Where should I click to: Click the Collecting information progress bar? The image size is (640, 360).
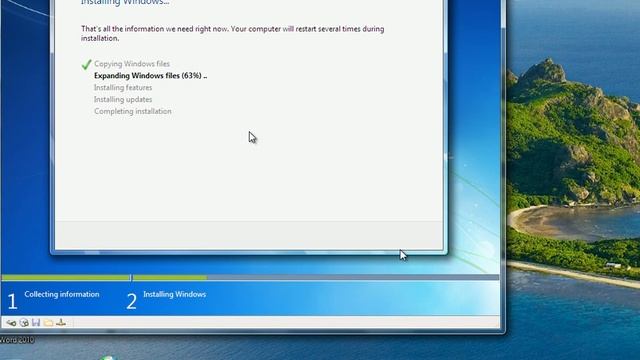(x=66, y=278)
